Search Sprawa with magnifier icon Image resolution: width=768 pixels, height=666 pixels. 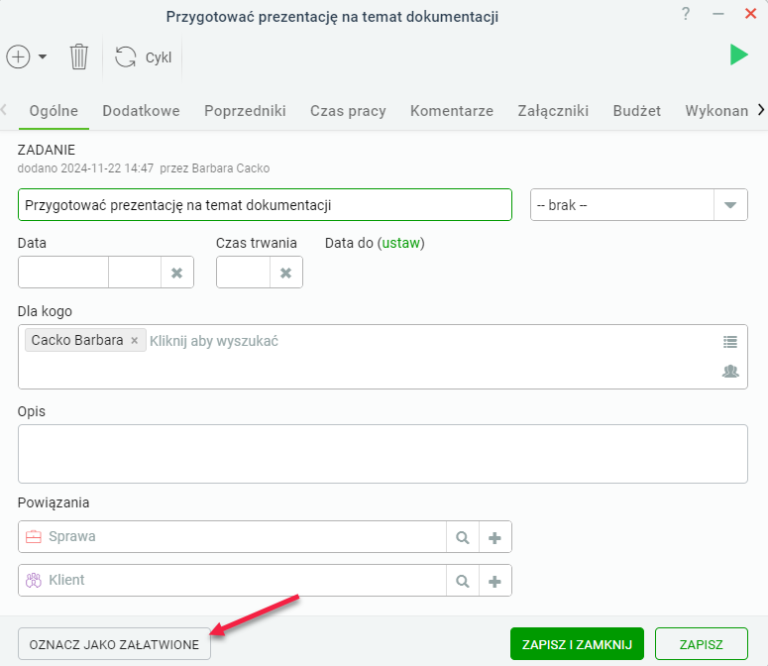pyautogui.click(x=462, y=537)
